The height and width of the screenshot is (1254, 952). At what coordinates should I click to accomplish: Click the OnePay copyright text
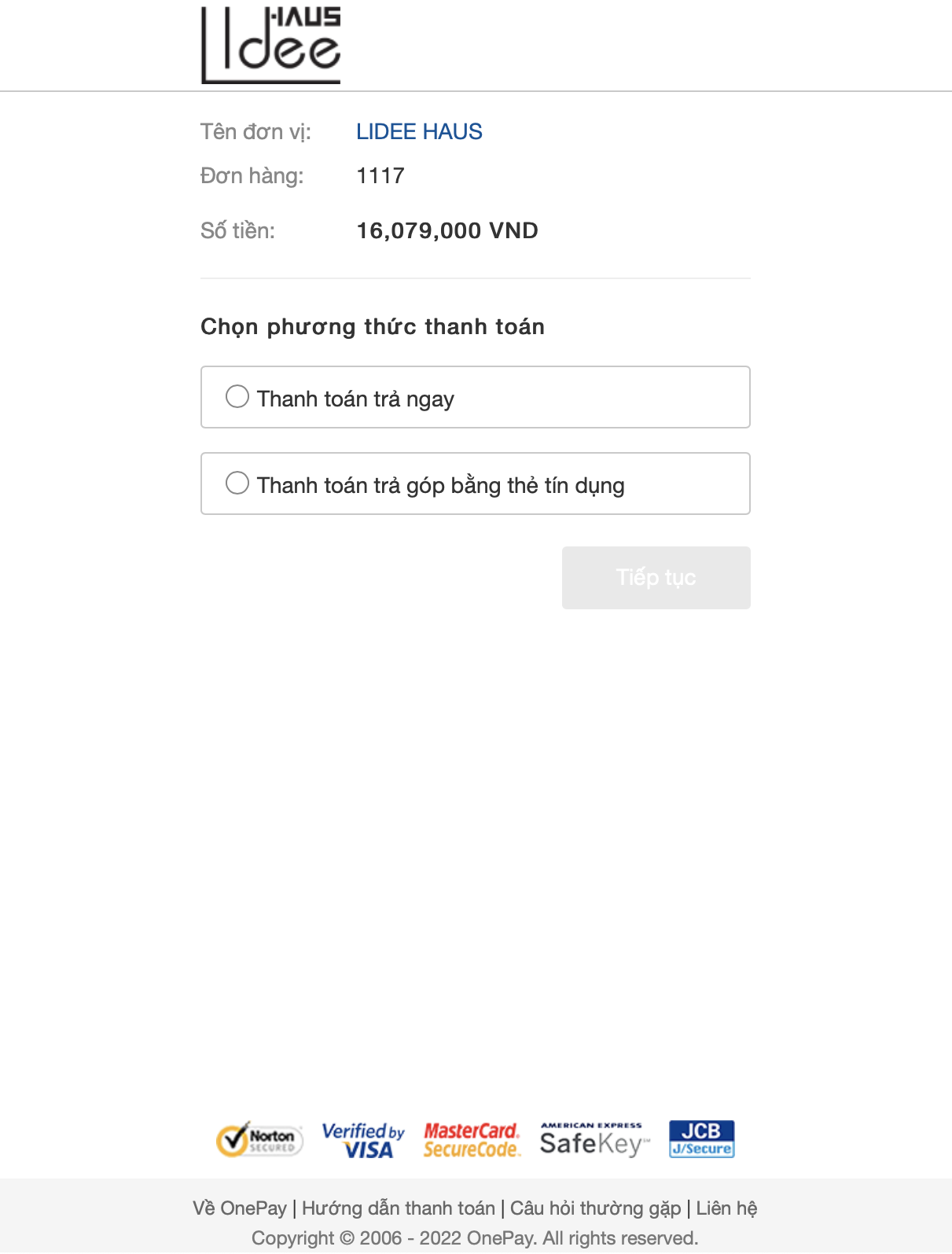[475, 1238]
